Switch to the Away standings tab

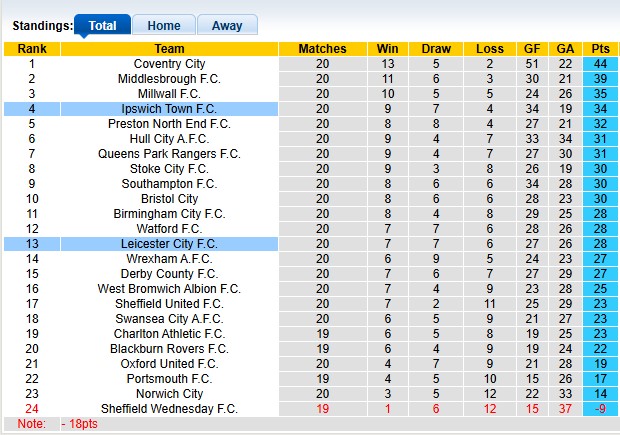(x=227, y=26)
